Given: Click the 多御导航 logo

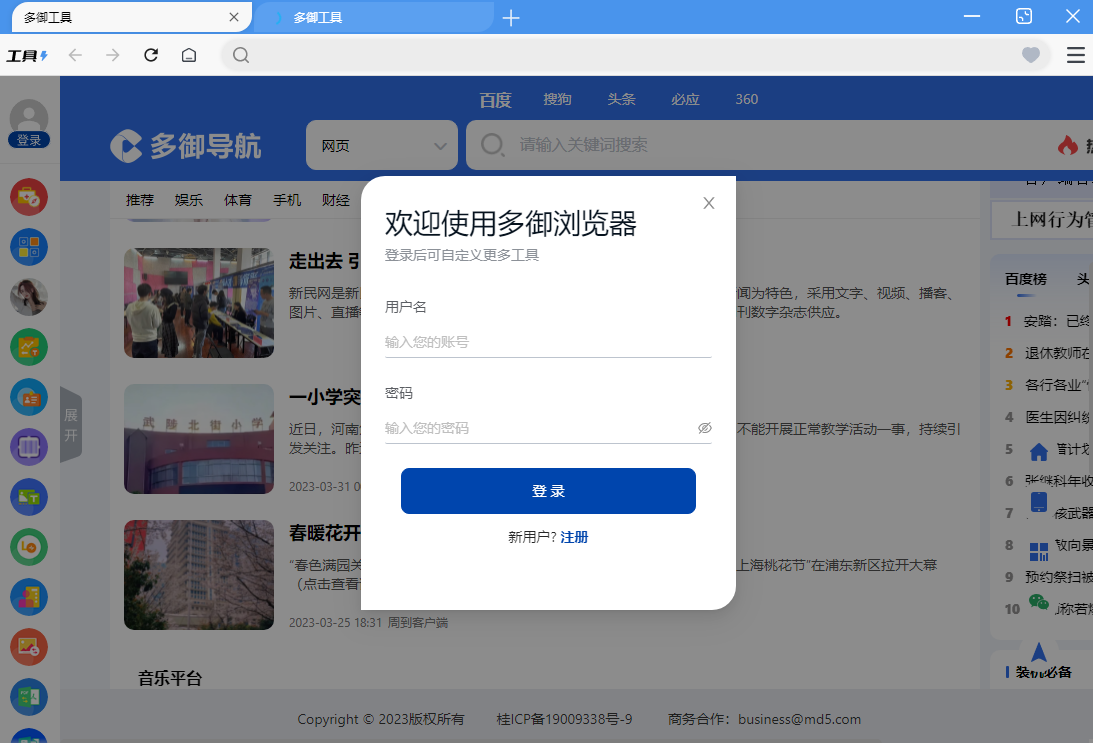Looking at the screenshot, I should pos(188,146).
